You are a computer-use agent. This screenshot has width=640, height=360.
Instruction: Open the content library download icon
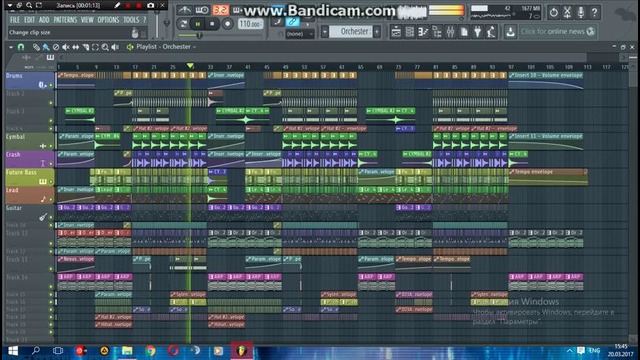click(x=510, y=31)
